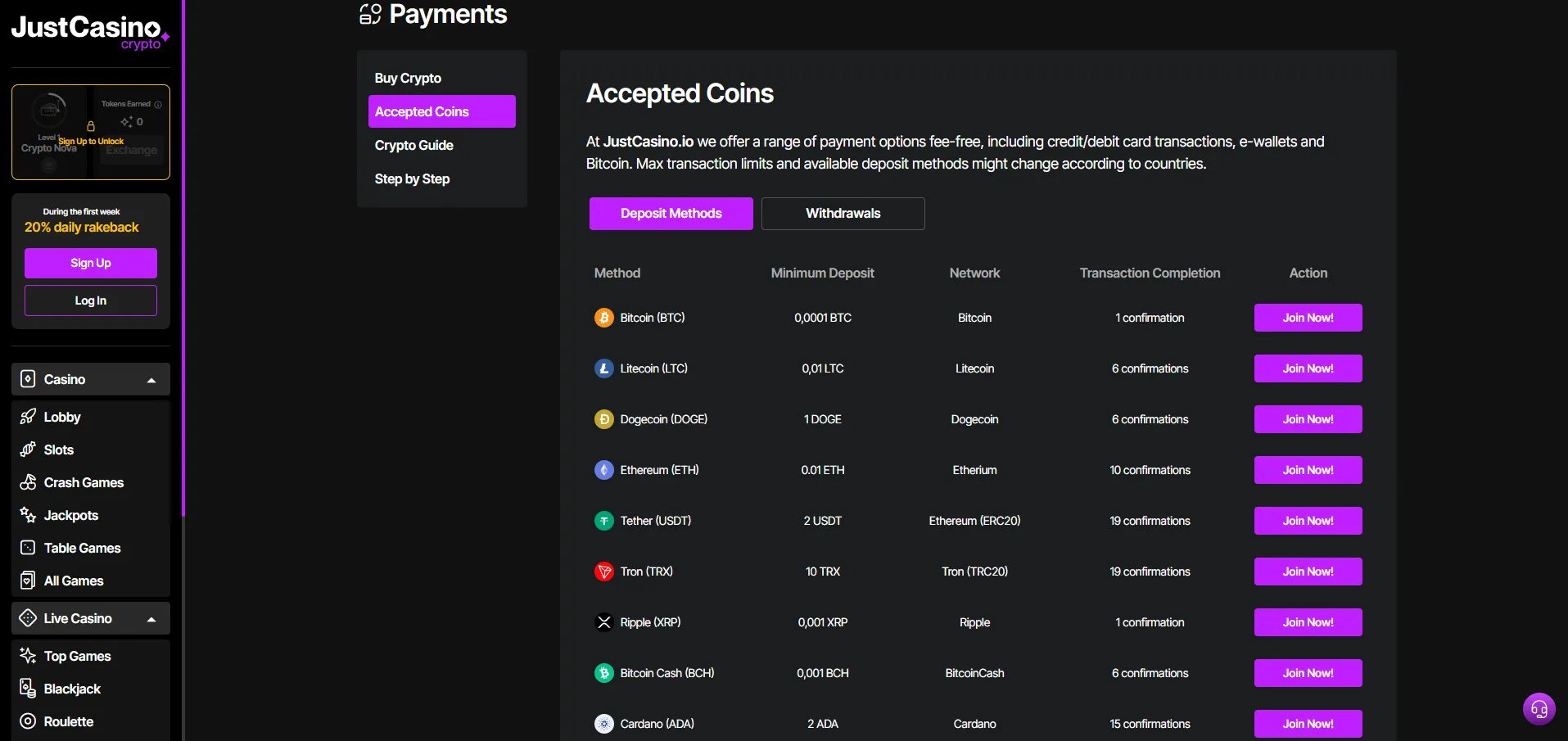Click the purple Accepted Coins highlight bar
Viewport: 1568px width, 741px height.
(x=441, y=111)
